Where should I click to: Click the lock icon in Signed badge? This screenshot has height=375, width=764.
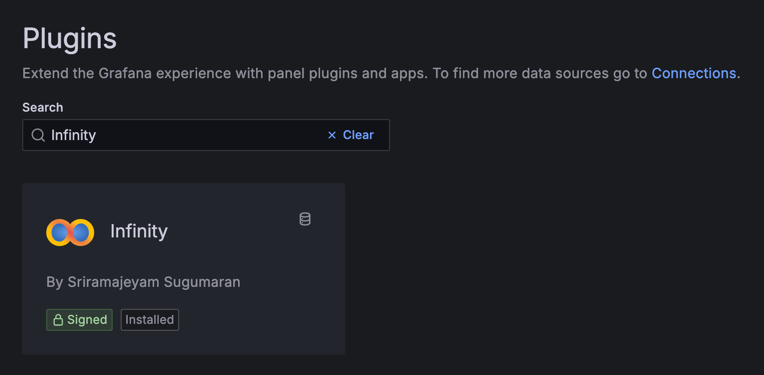pyautogui.click(x=58, y=320)
